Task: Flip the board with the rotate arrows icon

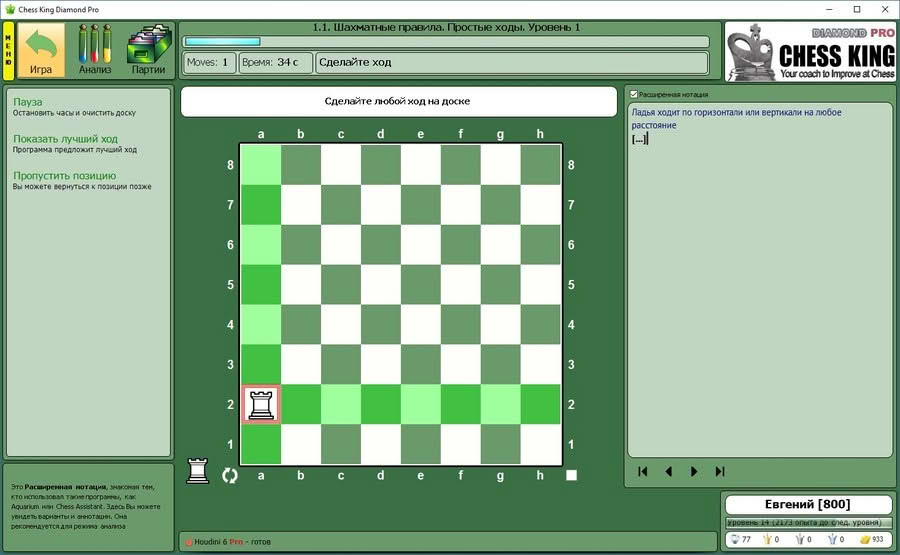Action: pyautogui.click(x=230, y=475)
